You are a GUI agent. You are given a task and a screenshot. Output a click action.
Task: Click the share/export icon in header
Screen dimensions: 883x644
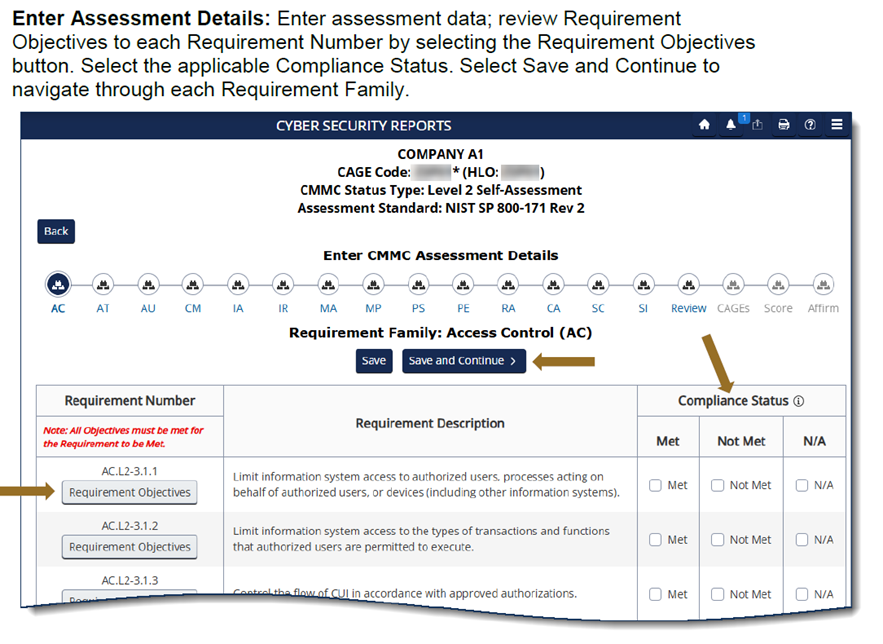tap(757, 124)
